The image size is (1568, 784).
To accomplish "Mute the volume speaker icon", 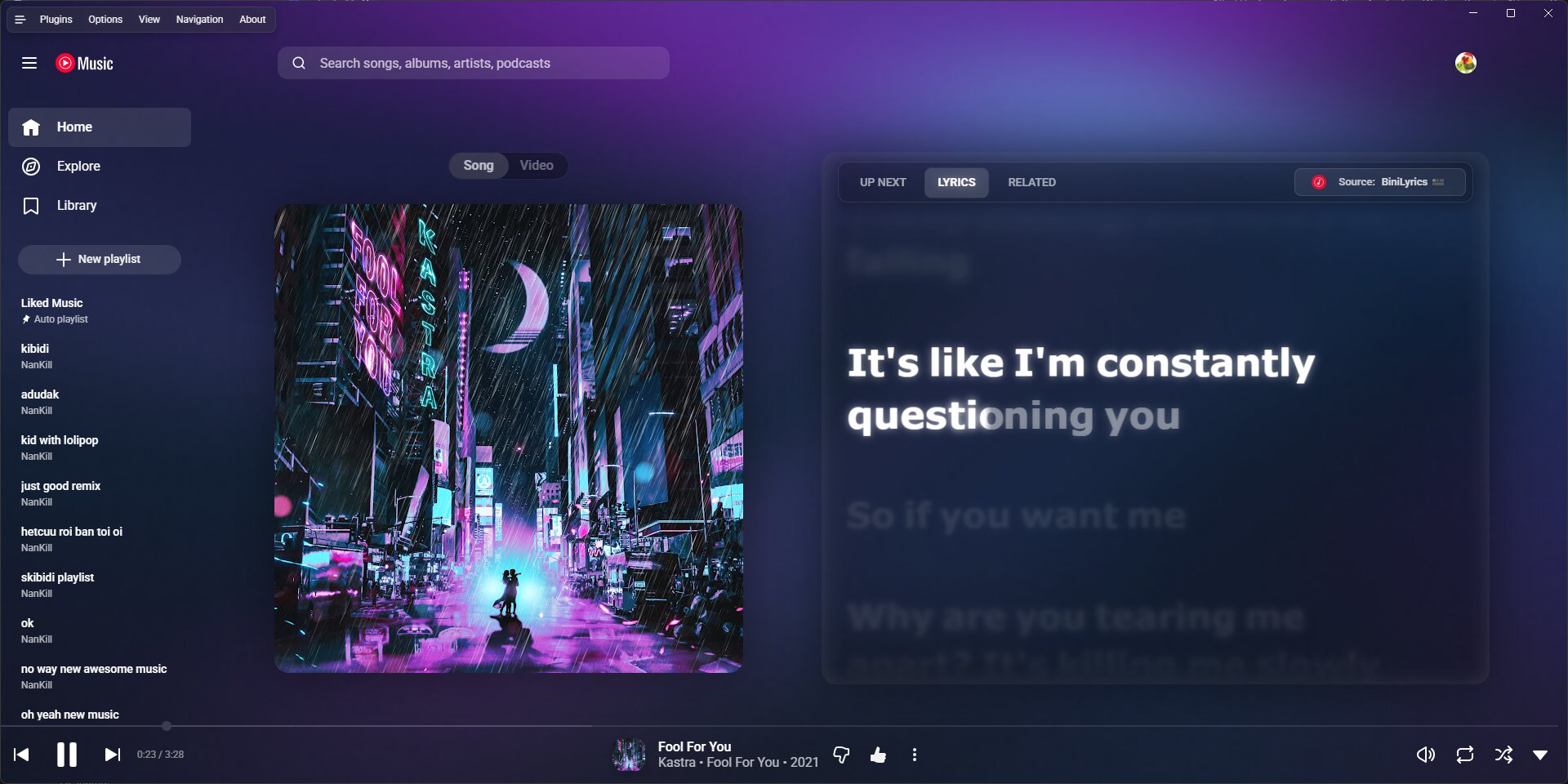I will [1426, 755].
